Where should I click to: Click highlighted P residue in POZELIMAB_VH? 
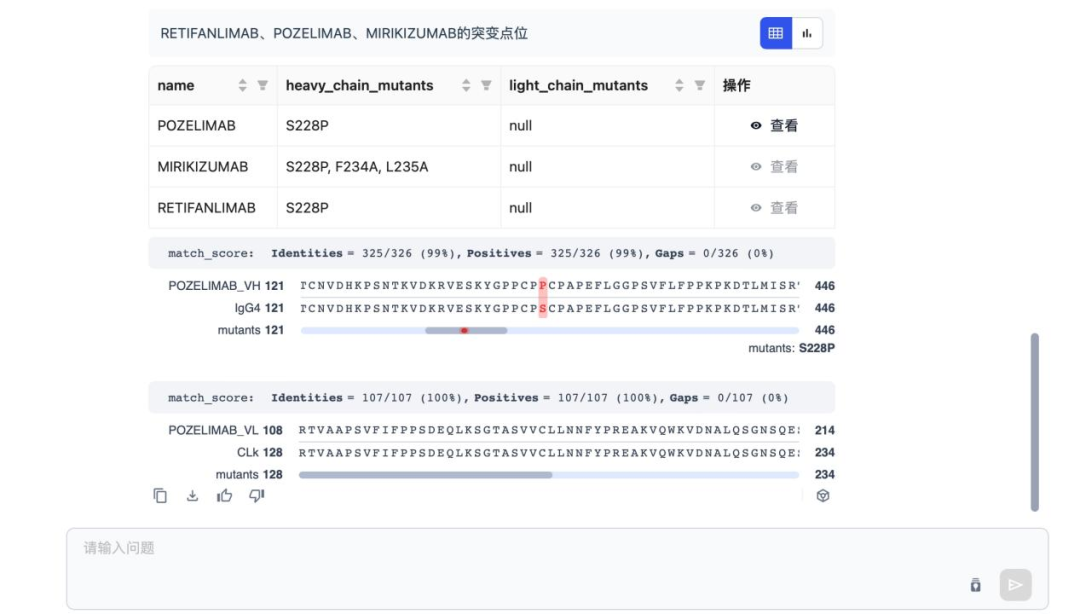pyautogui.click(x=543, y=286)
